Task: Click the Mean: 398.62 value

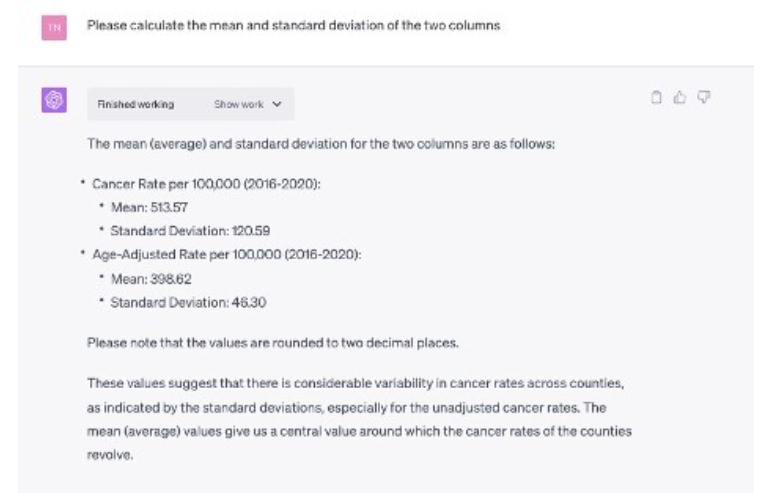Action: [152, 279]
